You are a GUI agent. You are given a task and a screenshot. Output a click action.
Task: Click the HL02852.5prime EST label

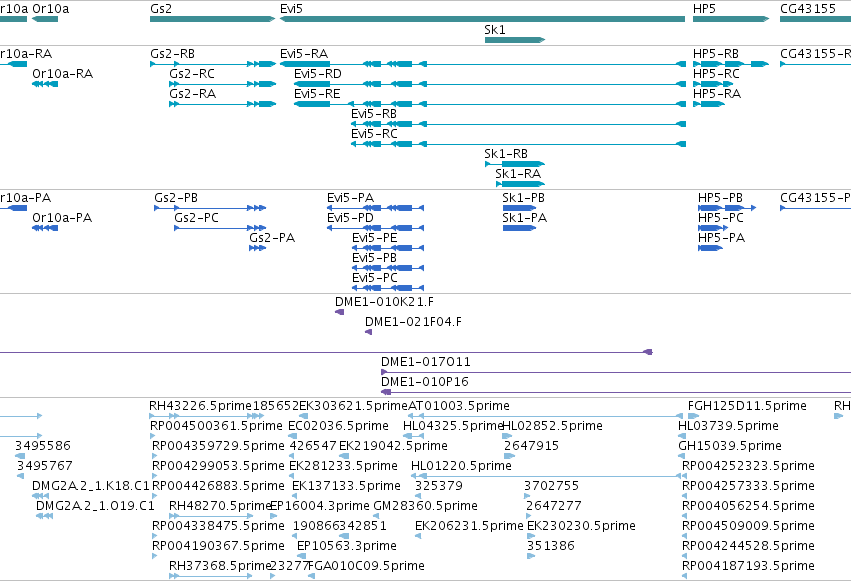click(552, 426)
